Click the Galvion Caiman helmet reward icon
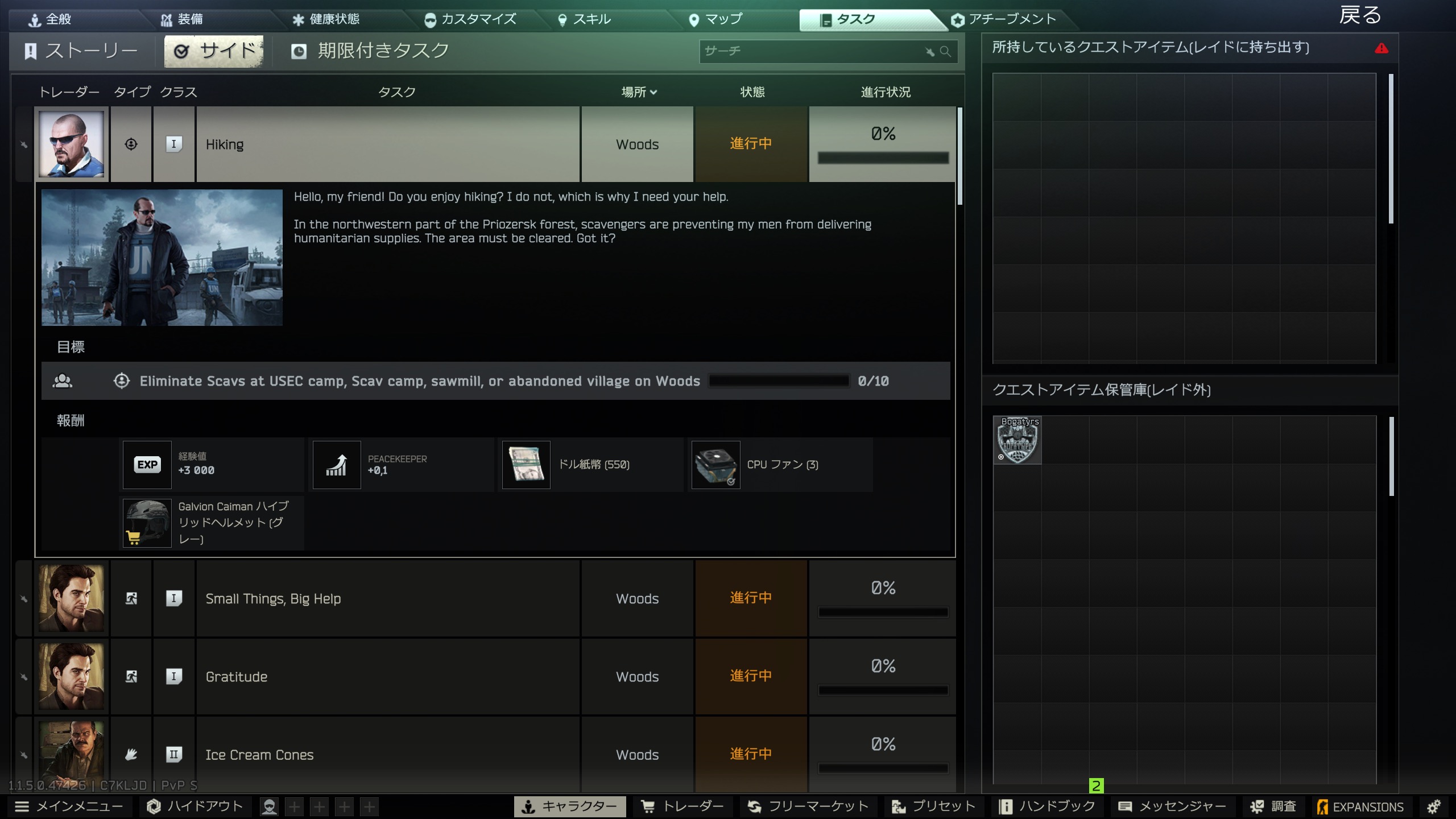Viewport: 1456px width, 819px height. click(x=147, y=523)
